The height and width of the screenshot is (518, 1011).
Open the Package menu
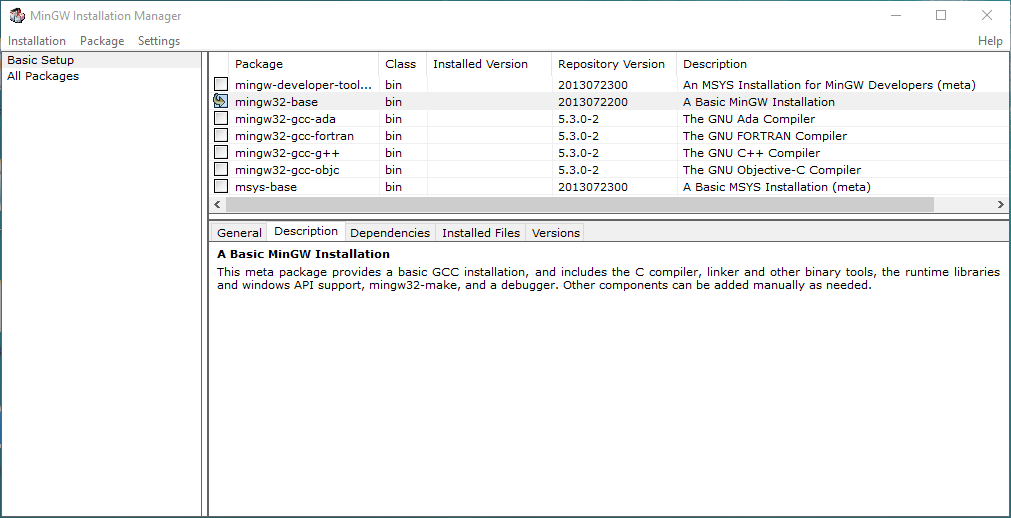(102, 41)
